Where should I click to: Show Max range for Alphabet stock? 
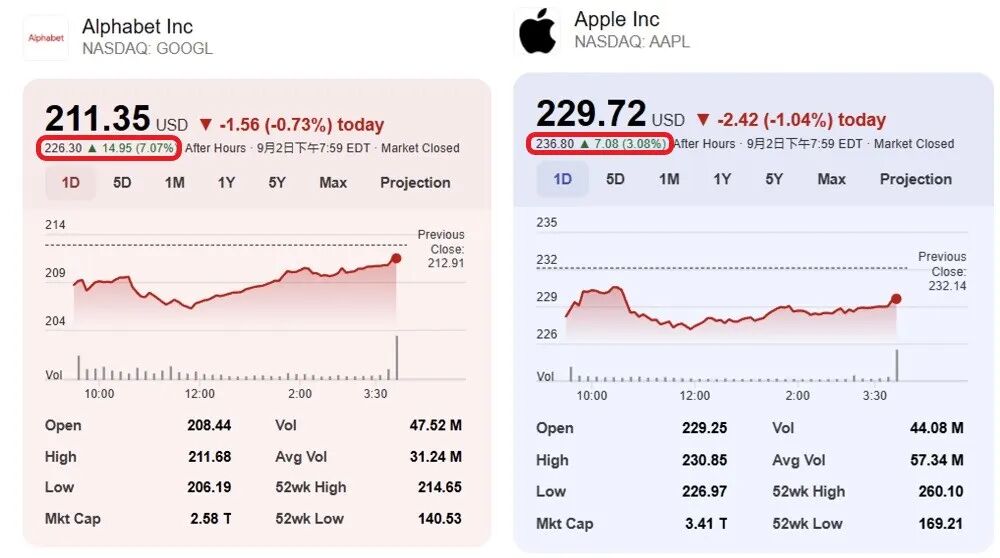[333, 183]
